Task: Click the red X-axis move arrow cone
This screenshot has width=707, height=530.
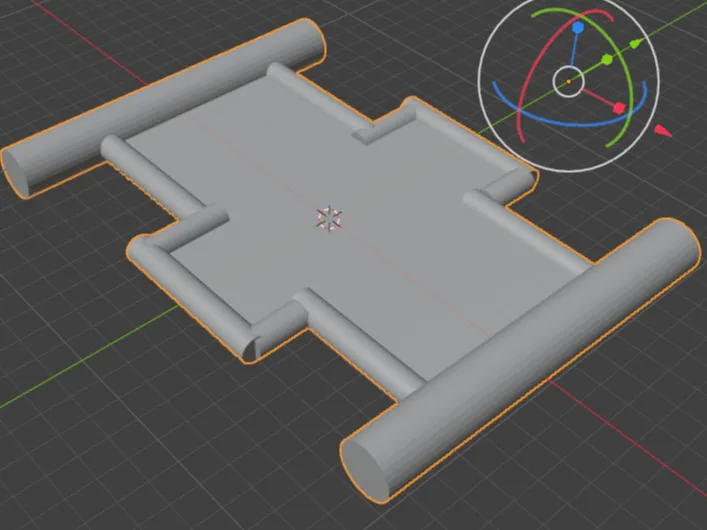Action: pyautogui.click(x=662, y=131)
